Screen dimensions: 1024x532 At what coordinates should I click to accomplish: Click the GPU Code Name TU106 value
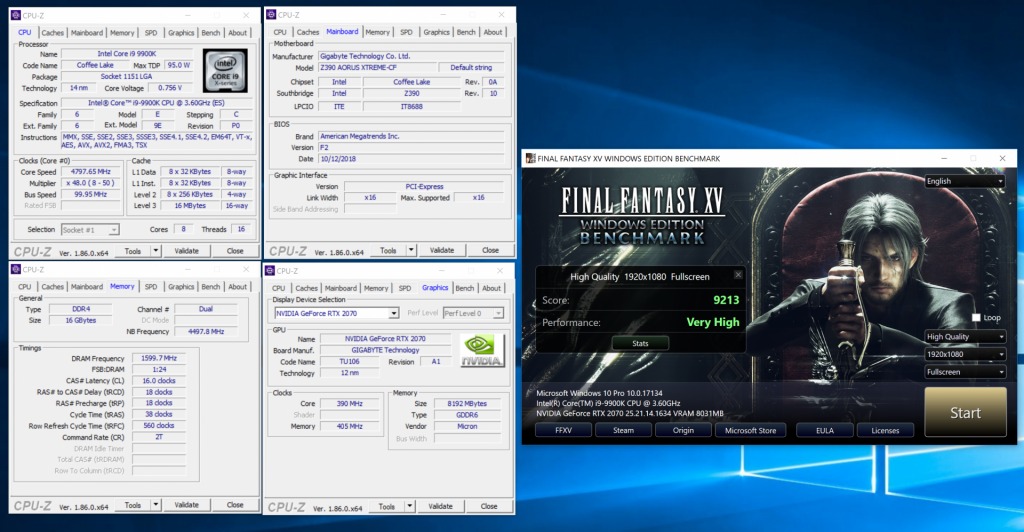coord(349,361)
